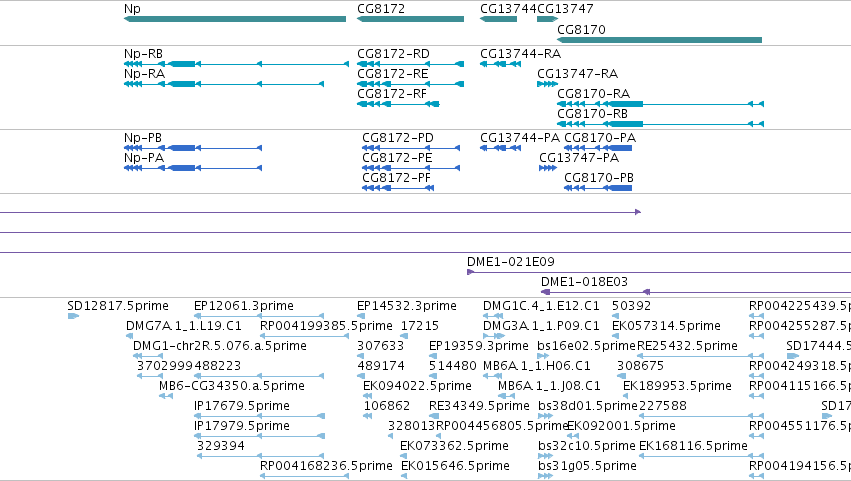Select transcript CG8172-RD

[x=393, y=54]
